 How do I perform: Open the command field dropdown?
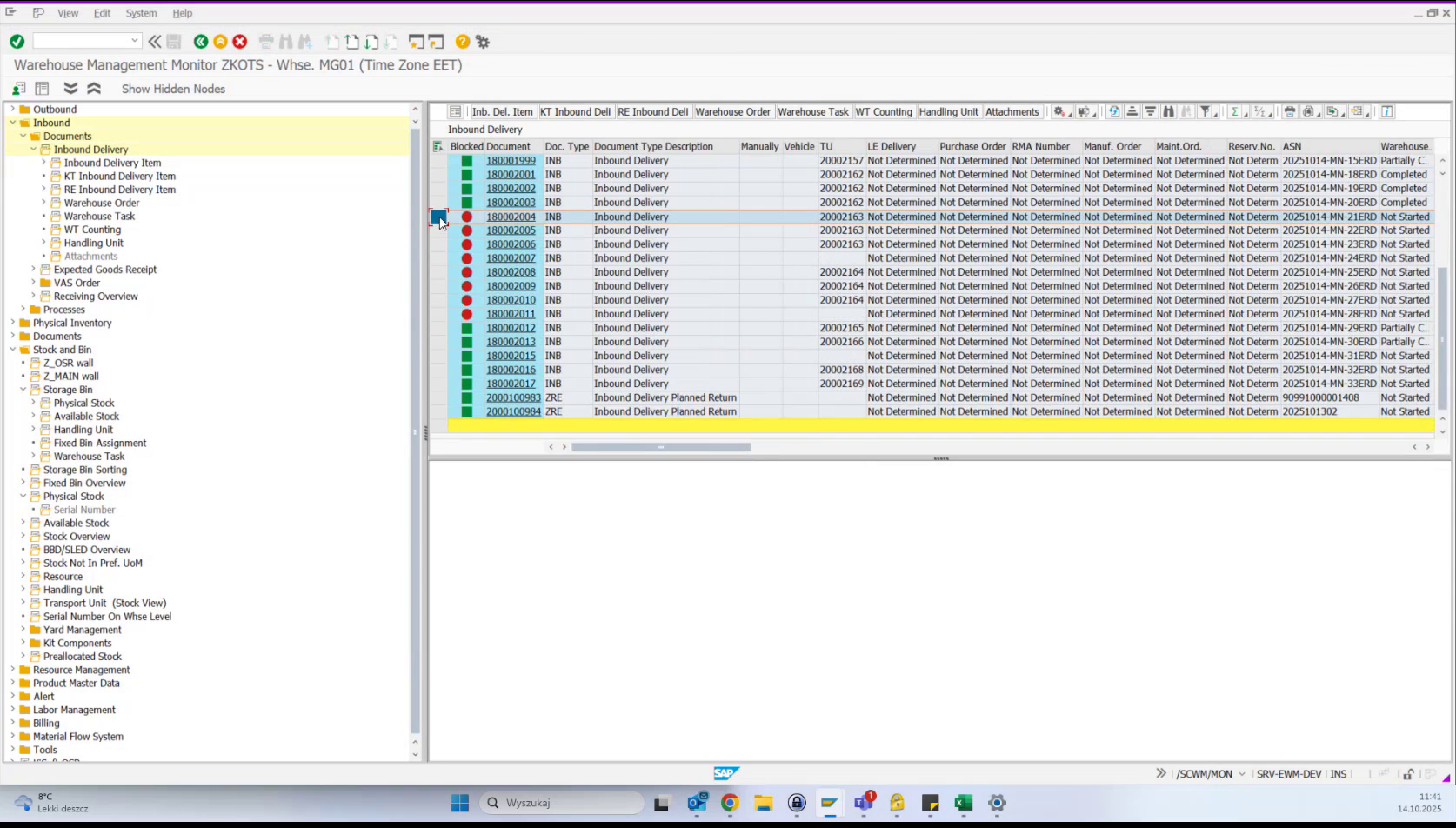[x=136, y=40]
